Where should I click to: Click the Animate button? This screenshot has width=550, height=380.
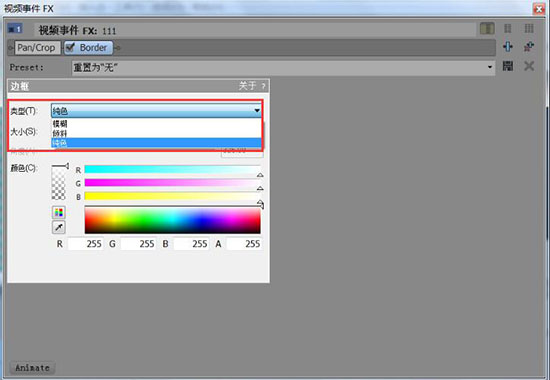(x=32, y=368)
